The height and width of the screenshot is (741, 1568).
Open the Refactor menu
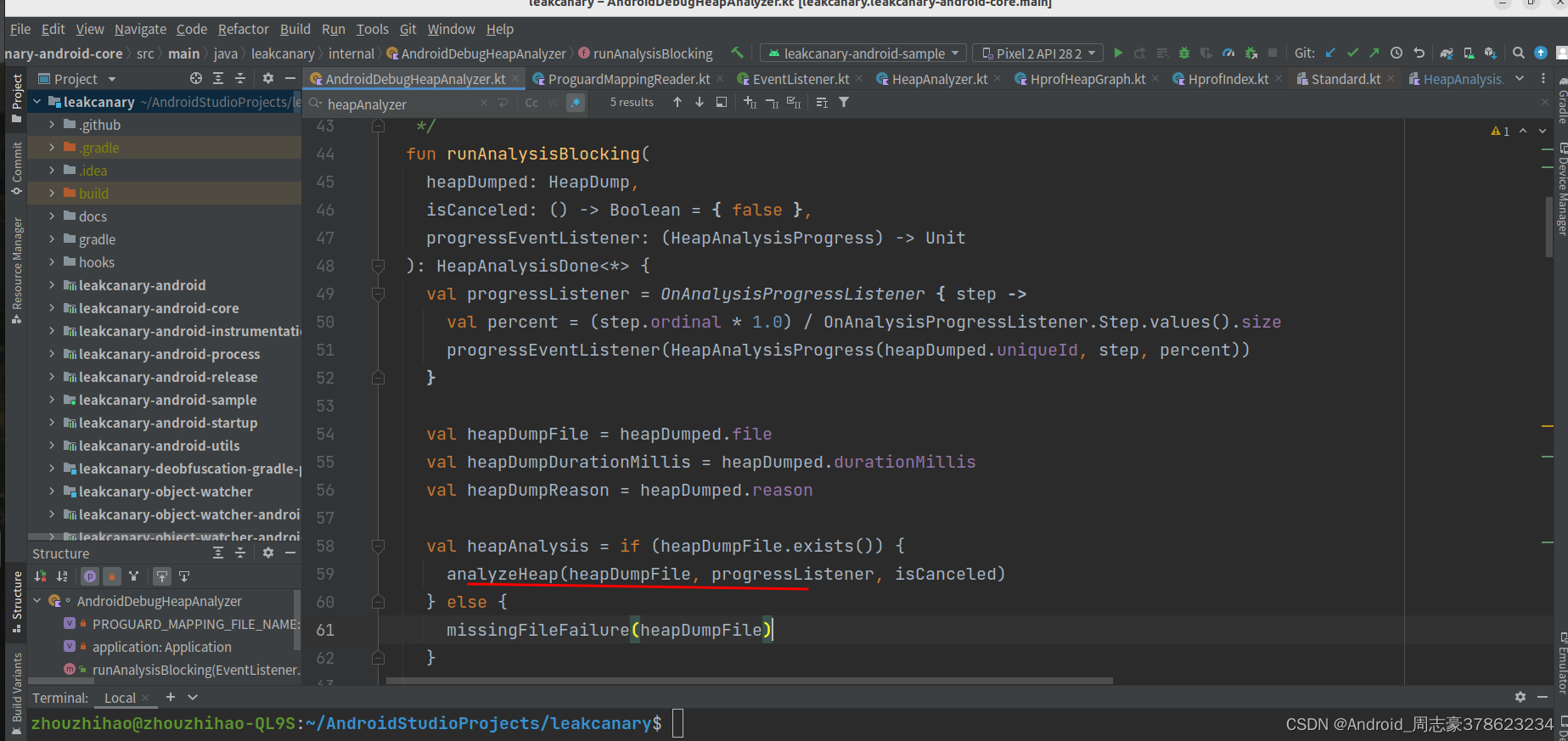244,29
